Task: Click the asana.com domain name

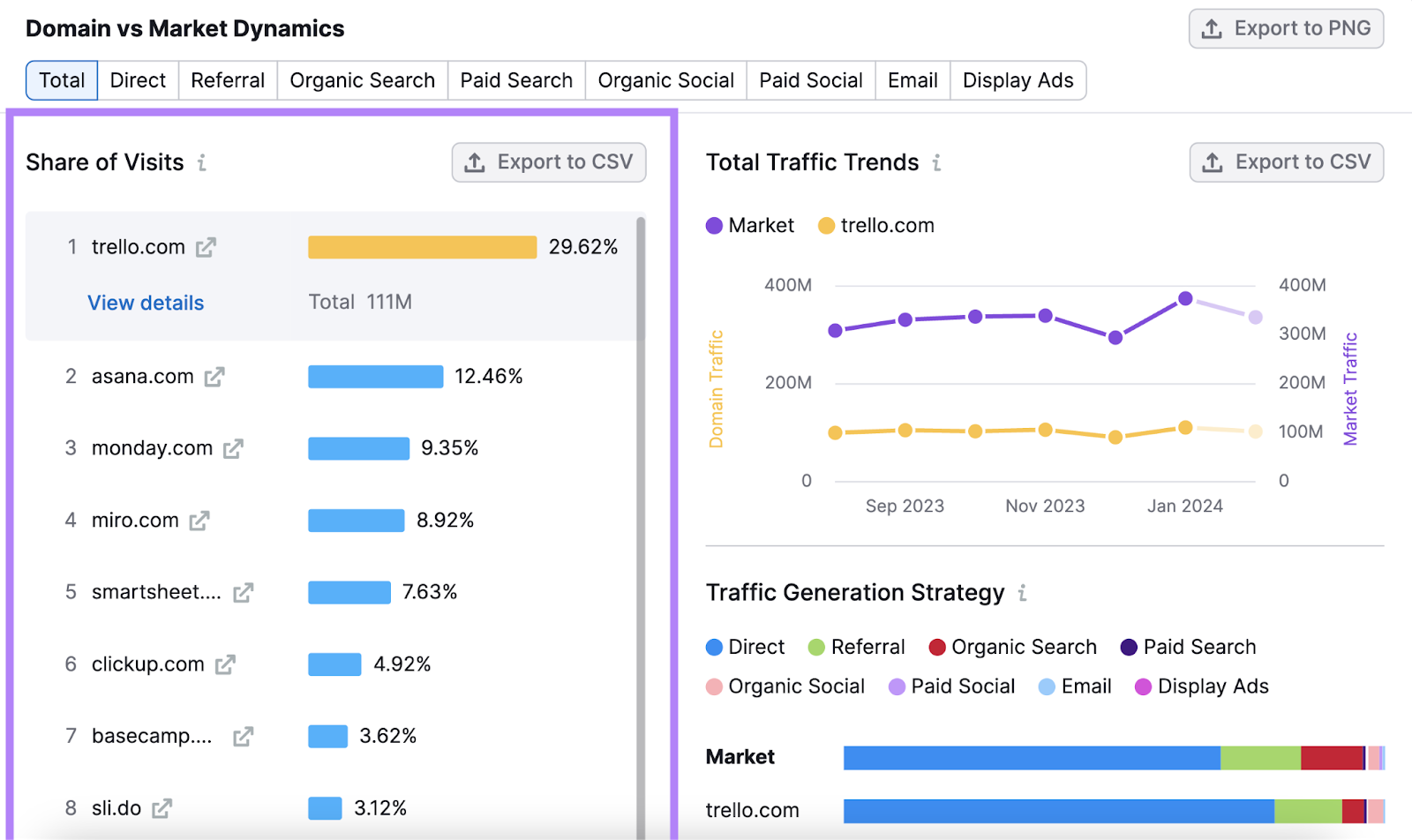Action: 143,377
